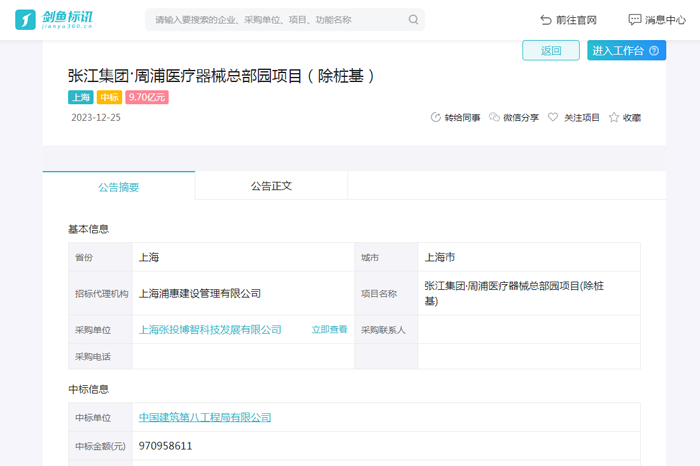Click 立即查看 link

coord(329,330)
